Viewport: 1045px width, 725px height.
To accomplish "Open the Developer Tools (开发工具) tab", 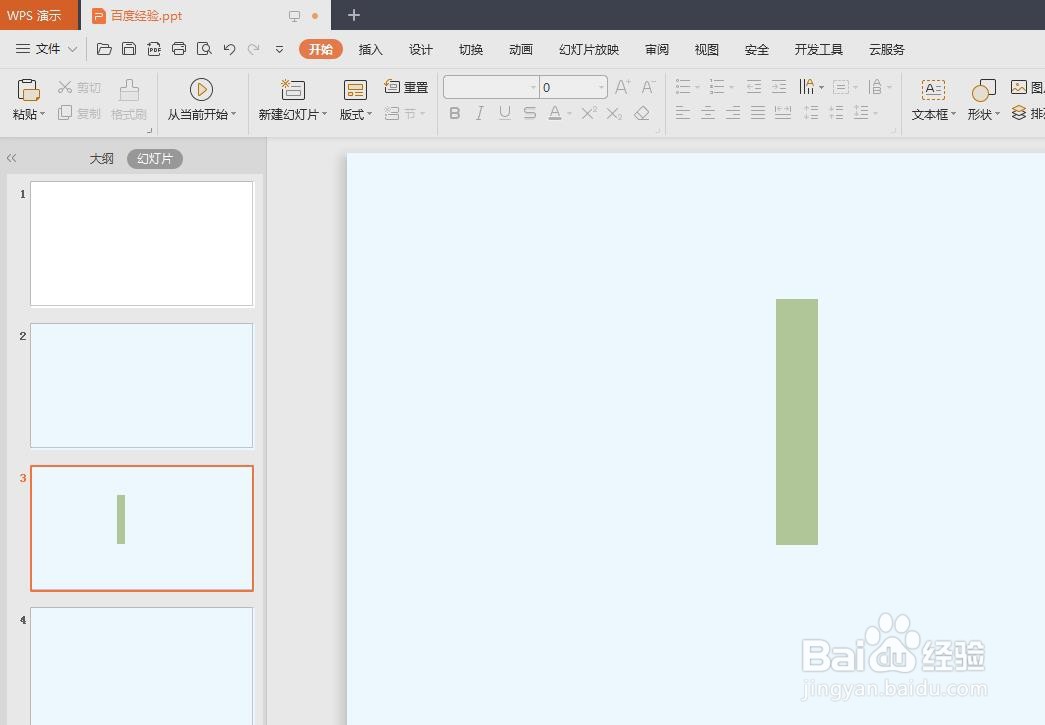I will tap(818, 49).
